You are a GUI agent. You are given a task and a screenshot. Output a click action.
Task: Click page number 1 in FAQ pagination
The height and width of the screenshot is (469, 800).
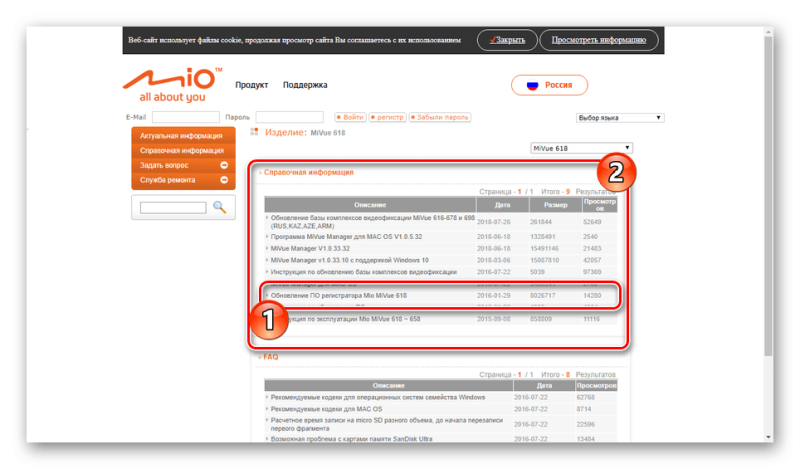coord(520,375)
